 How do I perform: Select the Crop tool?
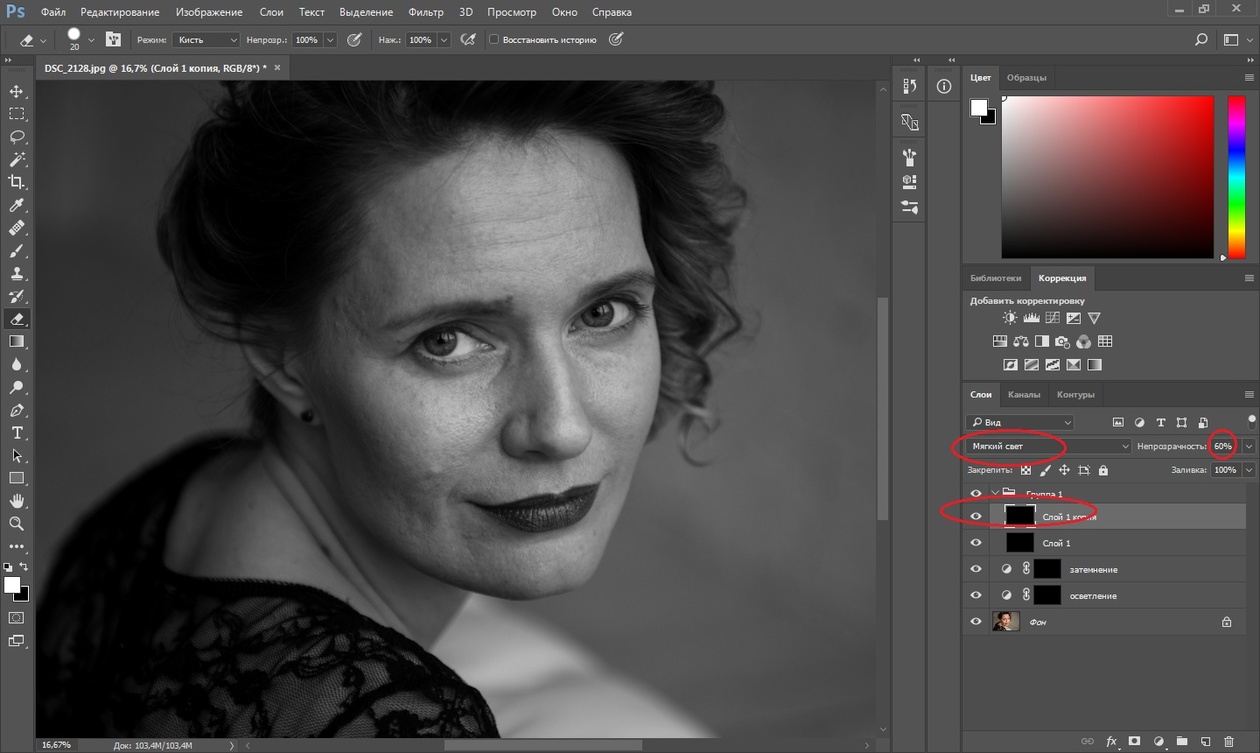coord(17,182)
